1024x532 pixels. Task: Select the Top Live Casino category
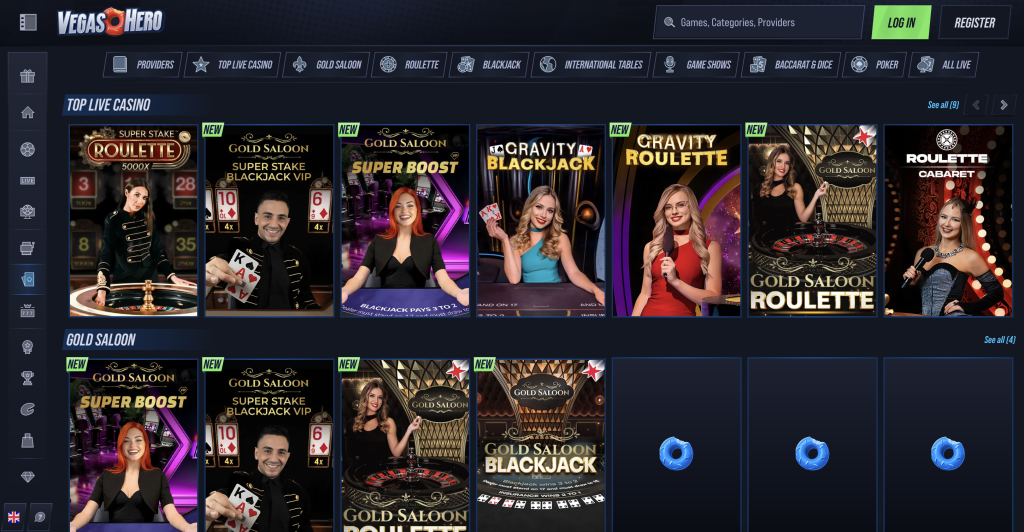tap(233, 65)
